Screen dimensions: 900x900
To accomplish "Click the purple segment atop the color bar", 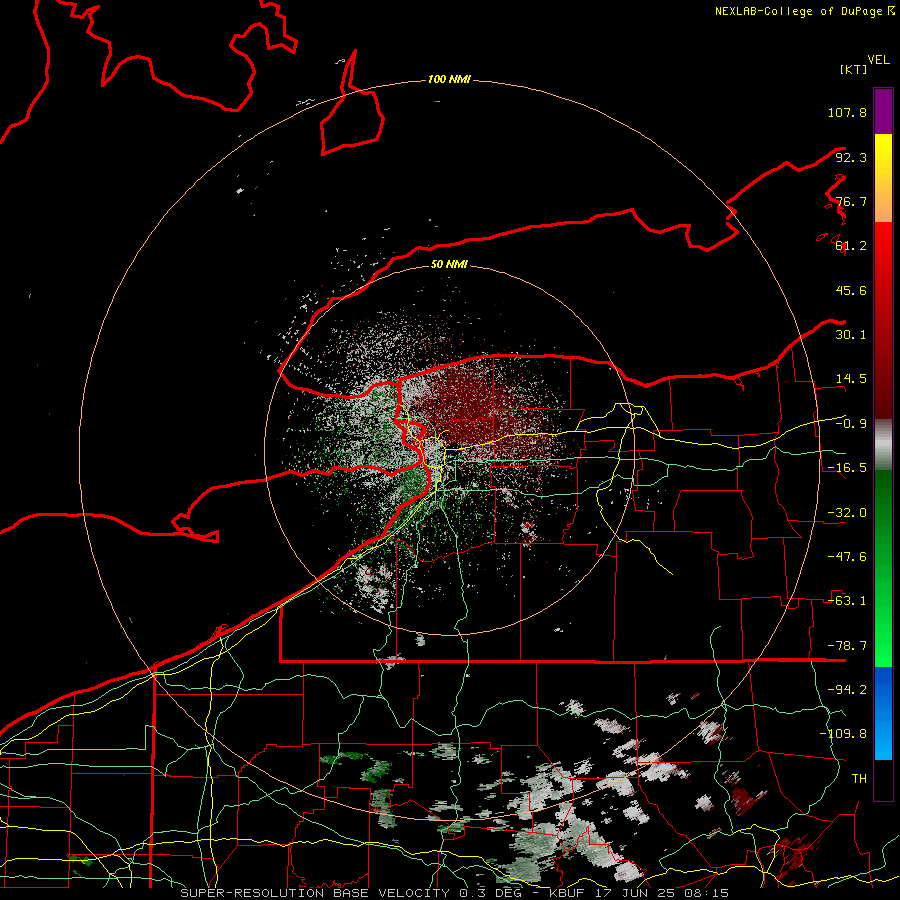I will click(x=883, y=111).
